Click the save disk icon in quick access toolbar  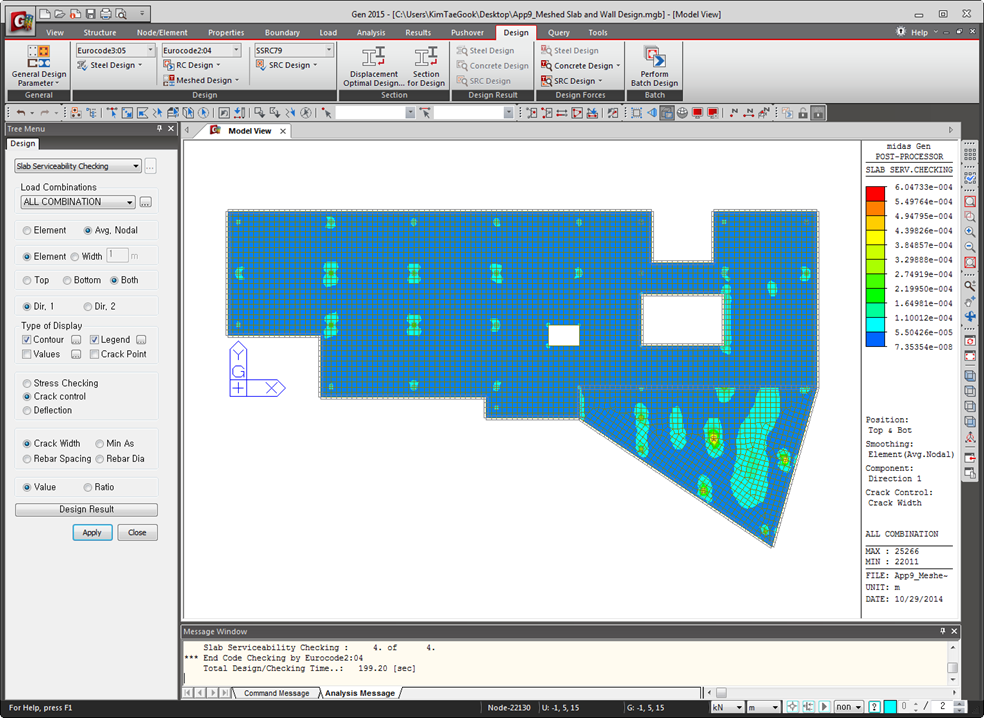coord(90,13)
